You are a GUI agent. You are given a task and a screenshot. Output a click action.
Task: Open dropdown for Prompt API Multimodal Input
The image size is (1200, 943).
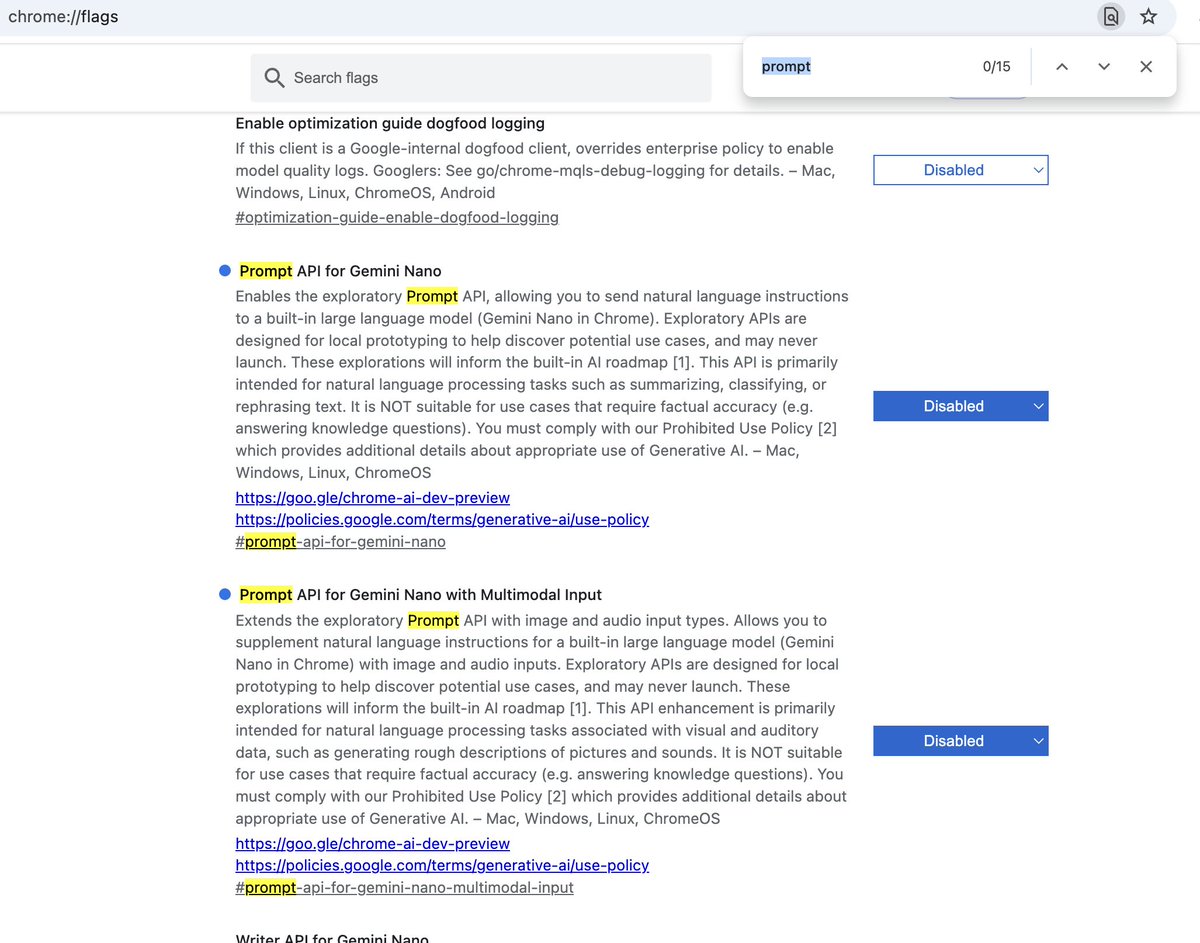point(961,741)
